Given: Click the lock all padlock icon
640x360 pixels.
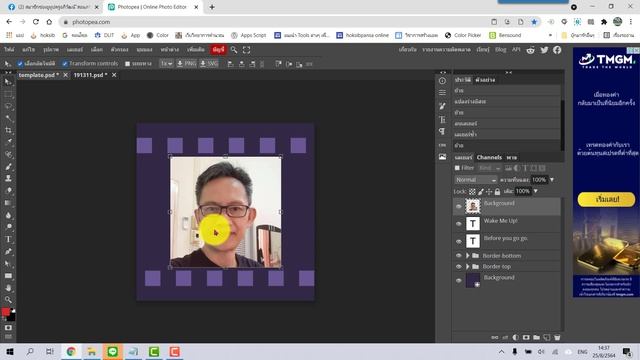Looking at the screenshot, I should point(497,191).
